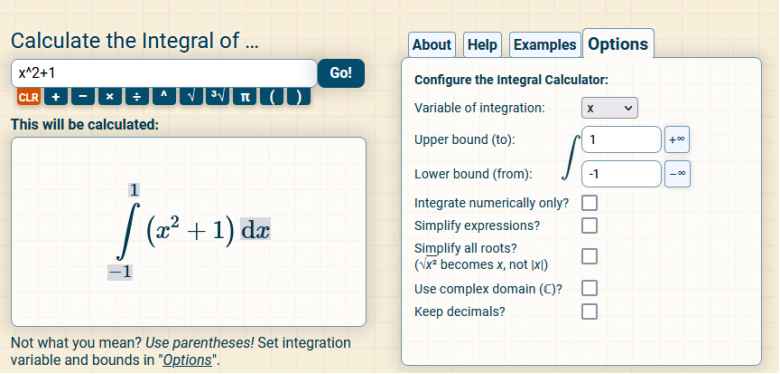Open the Variable of integration dropdown

[609, 108]
